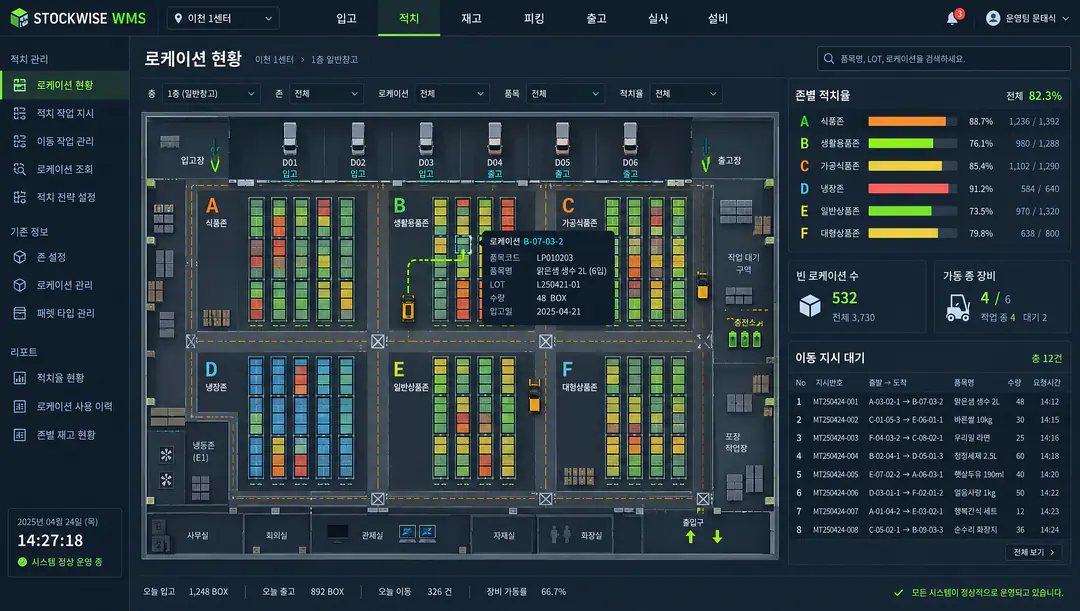Expand the 적치율 filter dropdown
Screen dimensions: 1080x611
[685, 94]
